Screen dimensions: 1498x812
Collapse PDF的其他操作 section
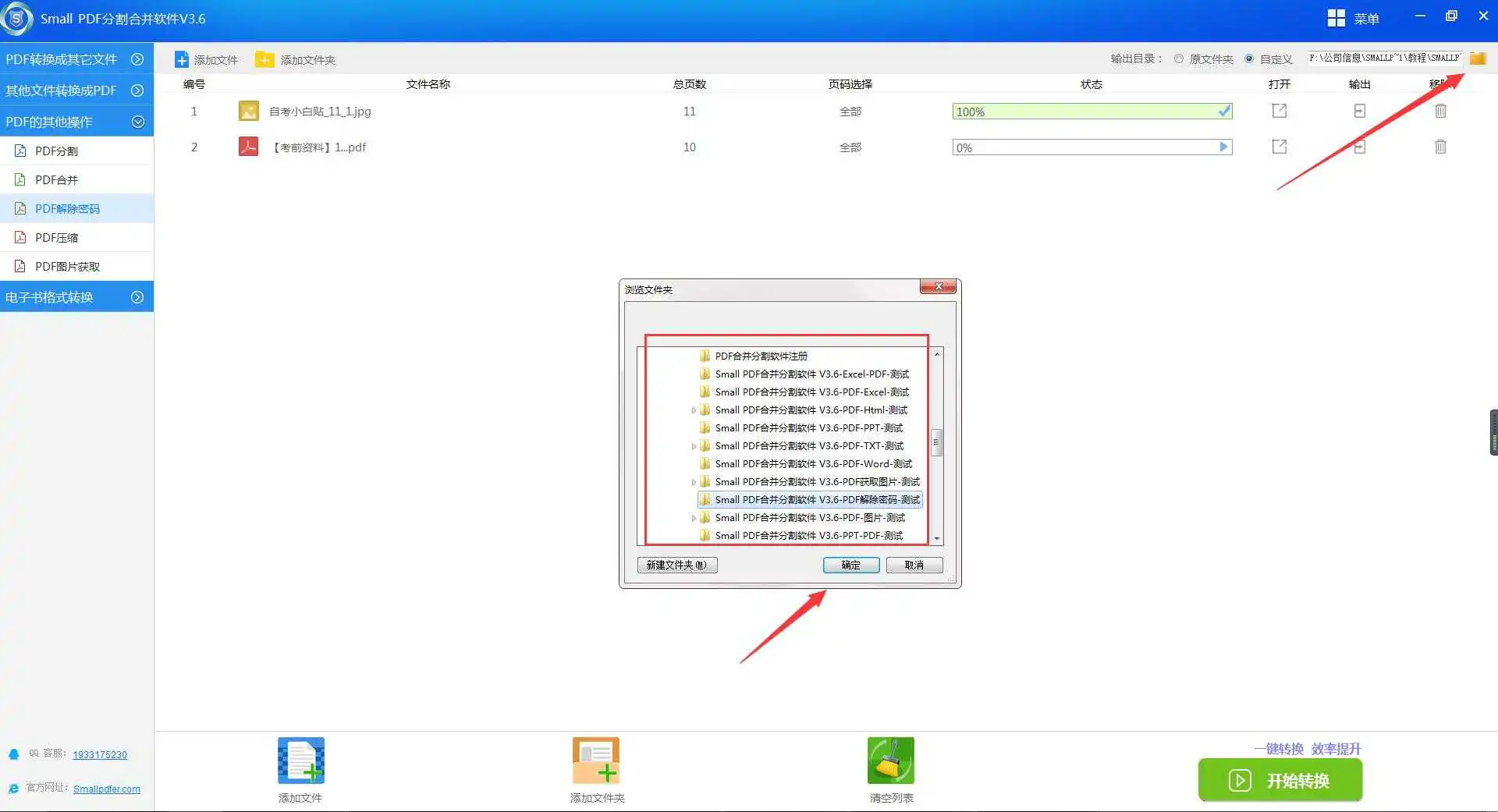pos(137,122)
